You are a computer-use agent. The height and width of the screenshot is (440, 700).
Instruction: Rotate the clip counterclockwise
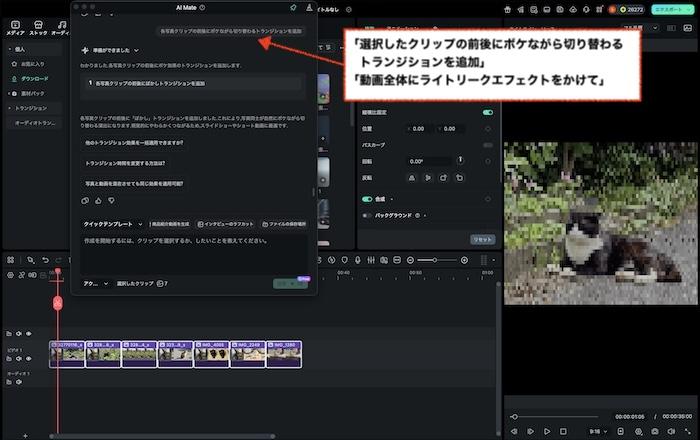click(x=459, y=178)
